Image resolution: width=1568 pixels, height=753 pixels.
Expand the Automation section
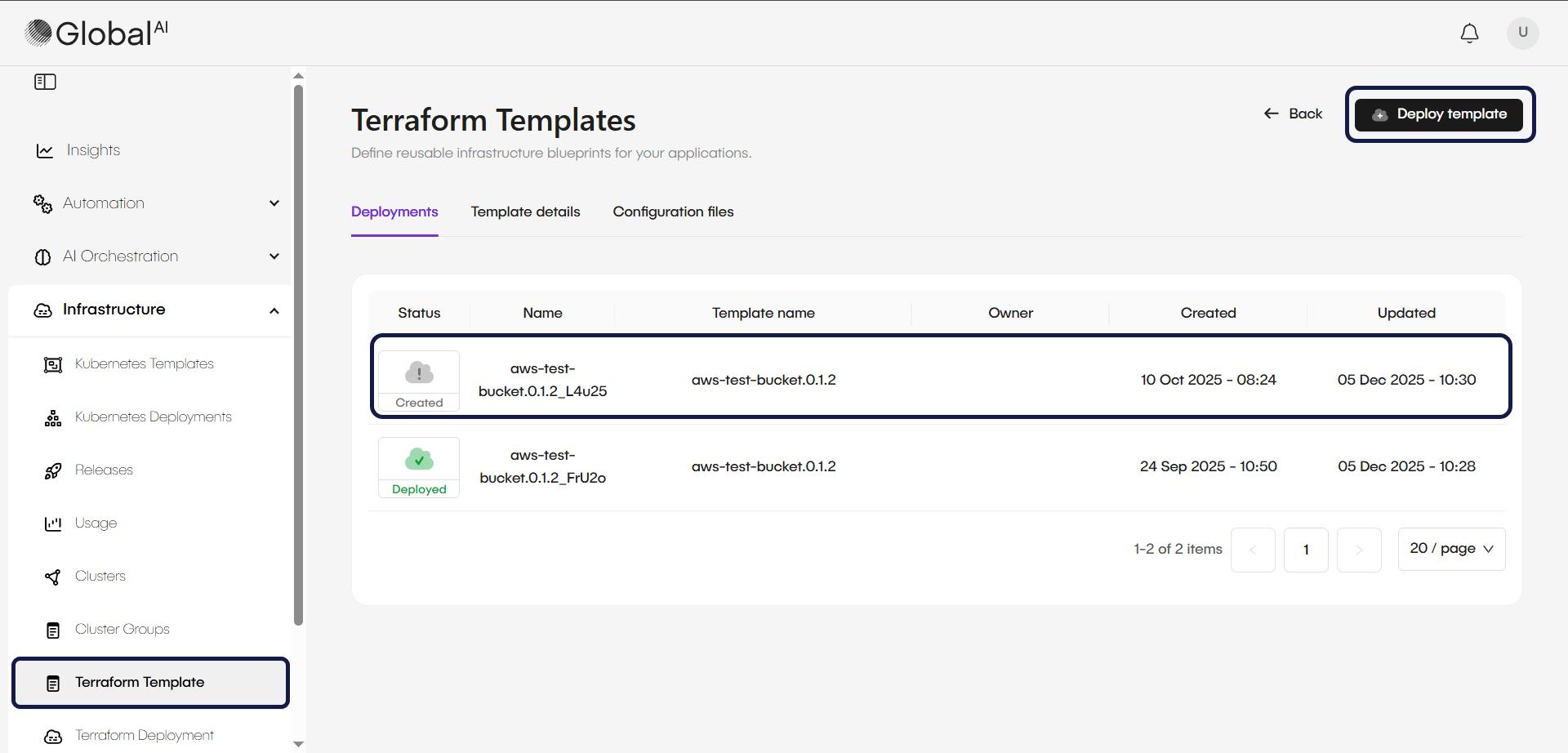point(274,203)
